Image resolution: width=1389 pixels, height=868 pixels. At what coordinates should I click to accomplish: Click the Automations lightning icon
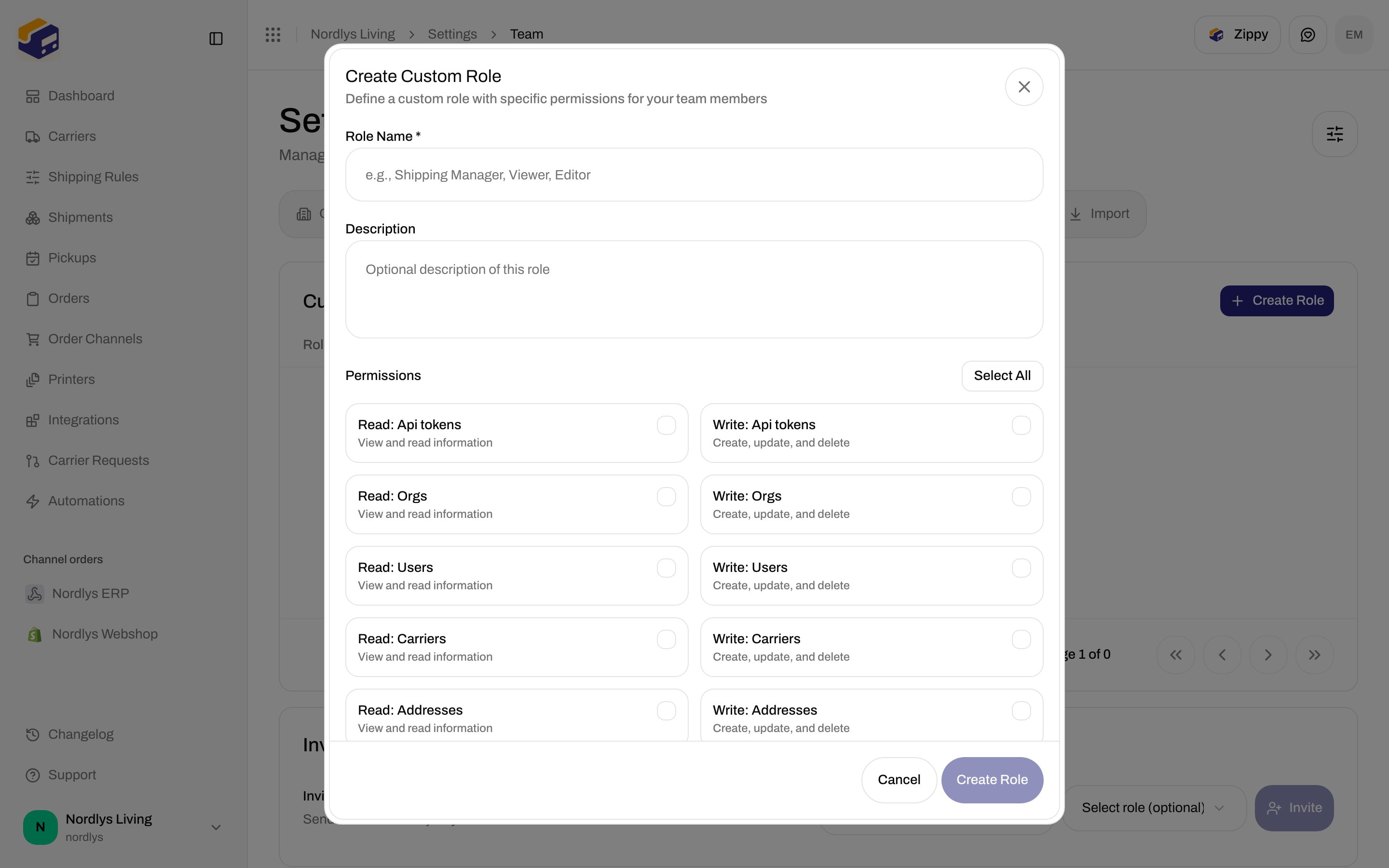(33, 501)
